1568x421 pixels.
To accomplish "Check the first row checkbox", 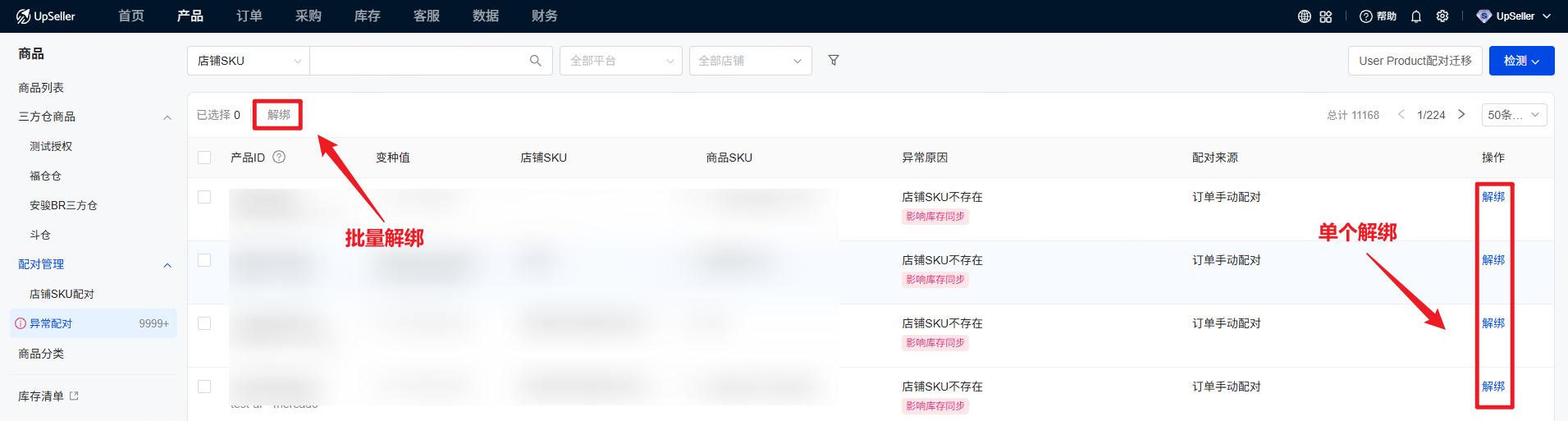I will [204, 197].
